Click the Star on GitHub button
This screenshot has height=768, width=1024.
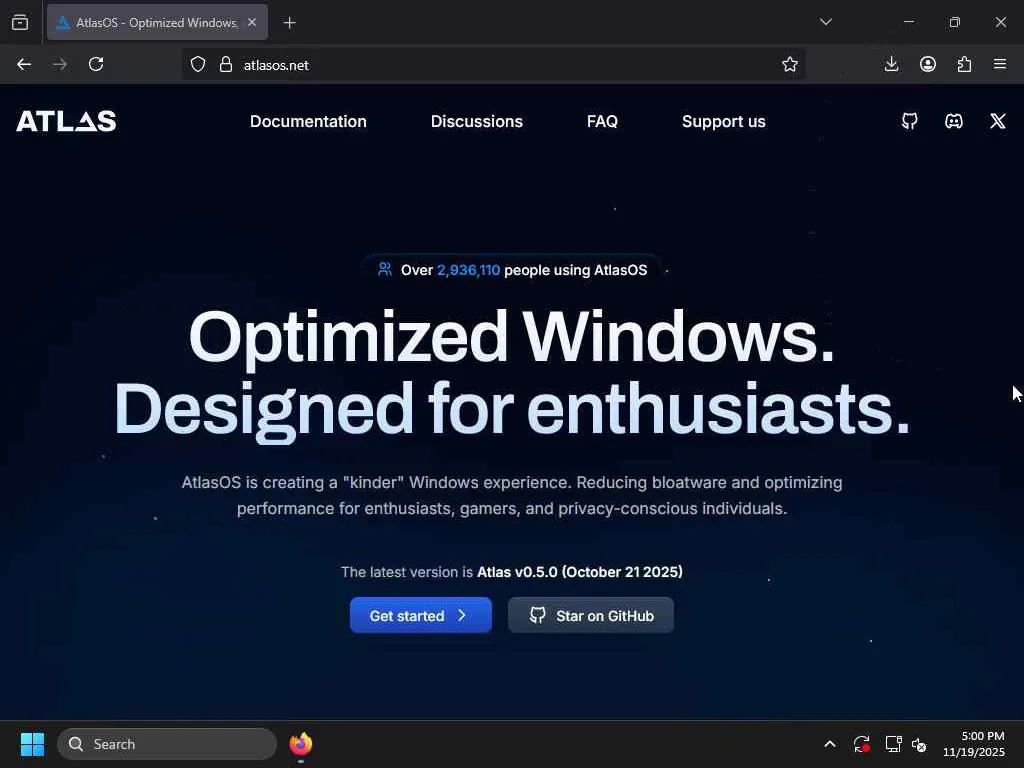pyautogui.click(x=590, y=615)
